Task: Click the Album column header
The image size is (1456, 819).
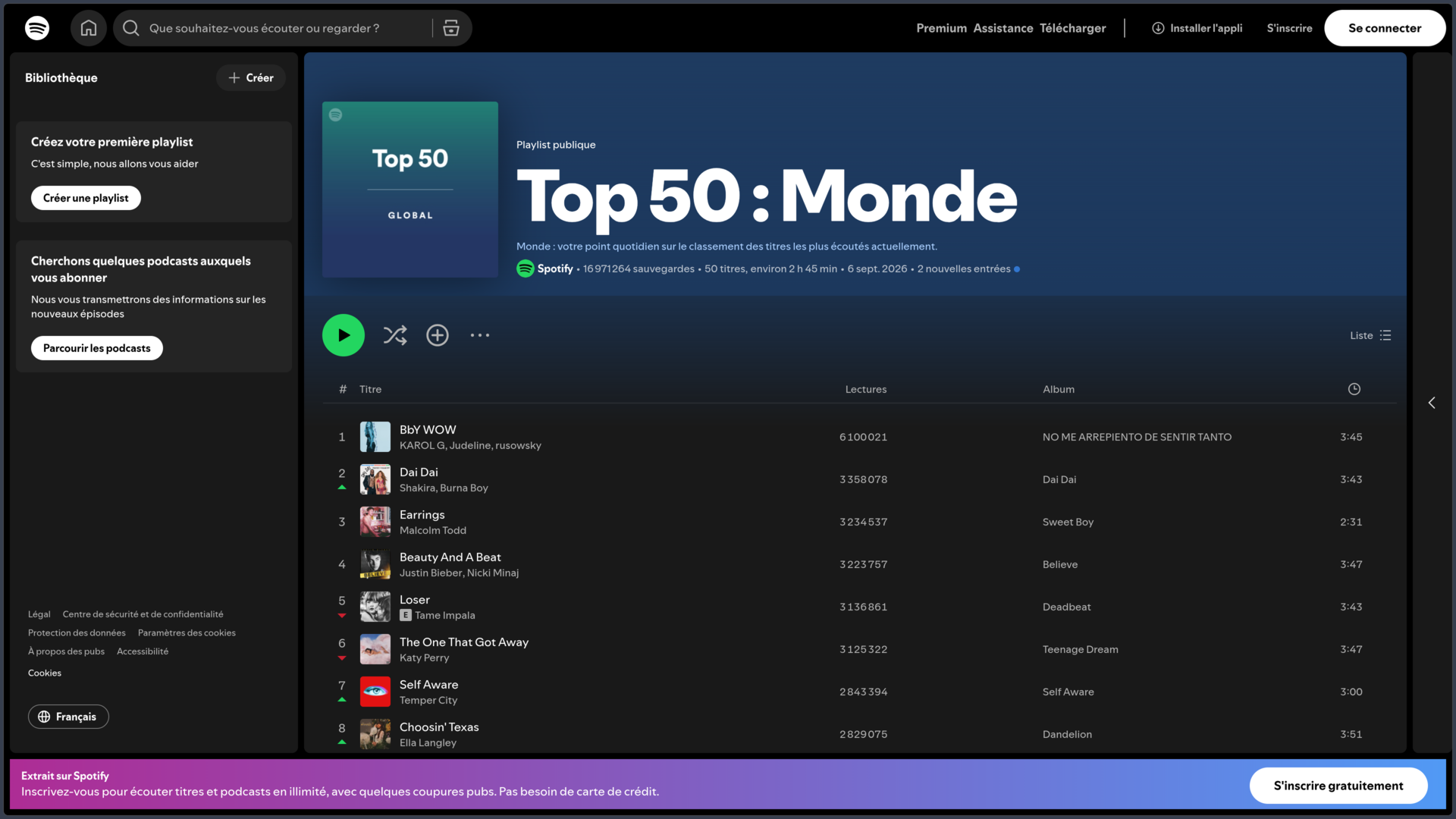Action: coord(1059,389)
